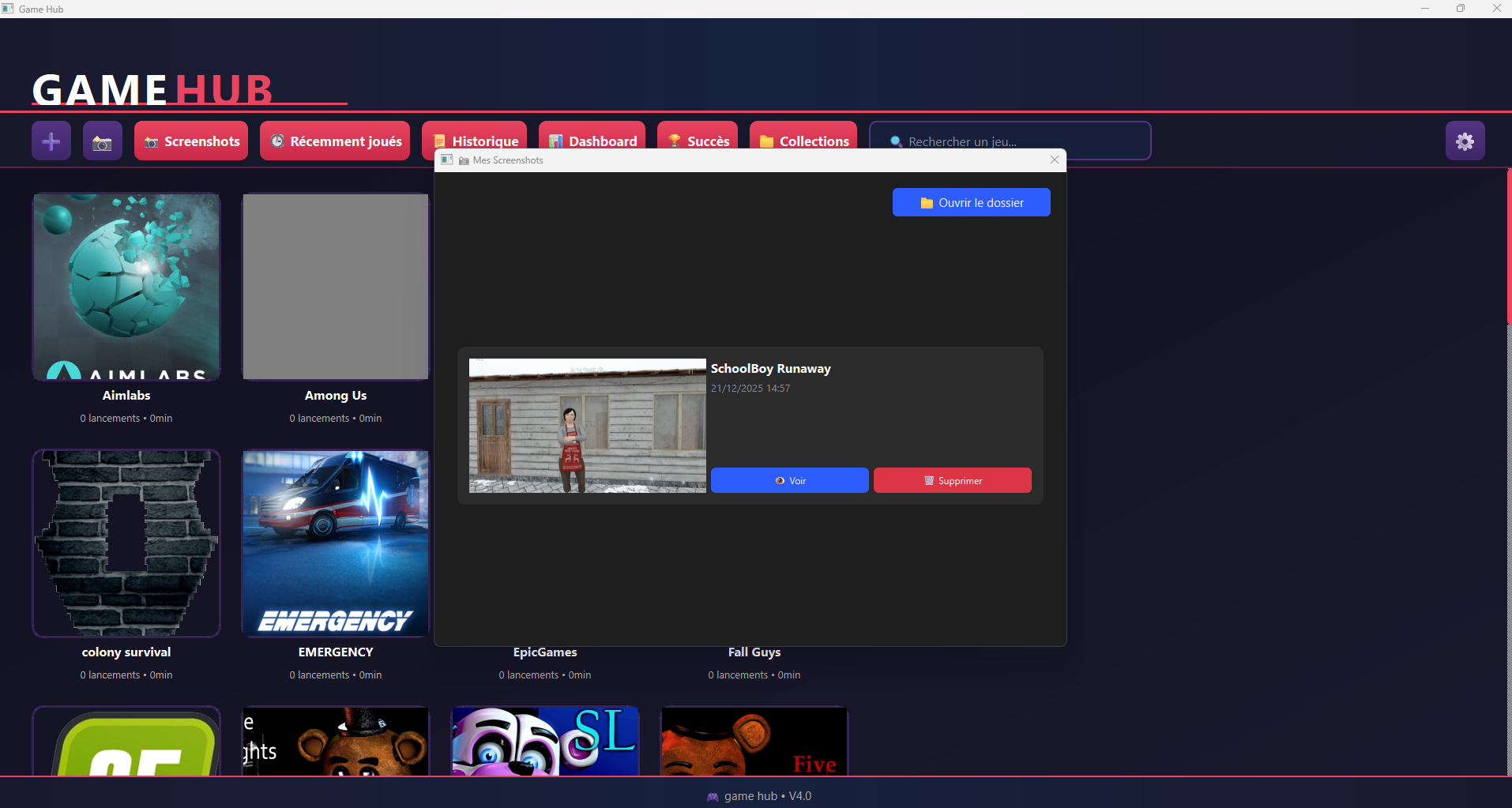Open the Screenshots section

coord(191,141)
